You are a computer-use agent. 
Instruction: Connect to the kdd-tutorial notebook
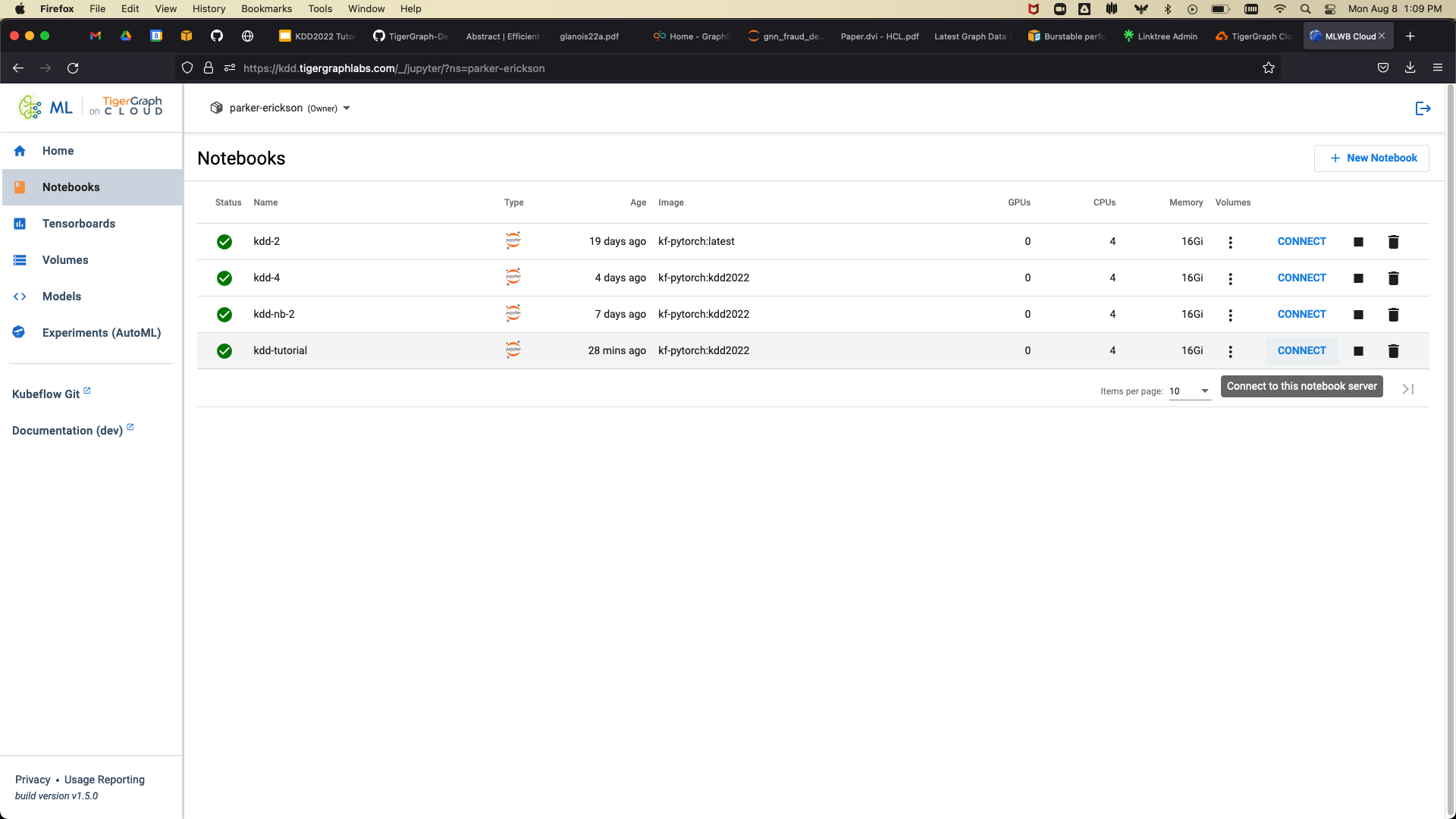(x=1301, y=351)
